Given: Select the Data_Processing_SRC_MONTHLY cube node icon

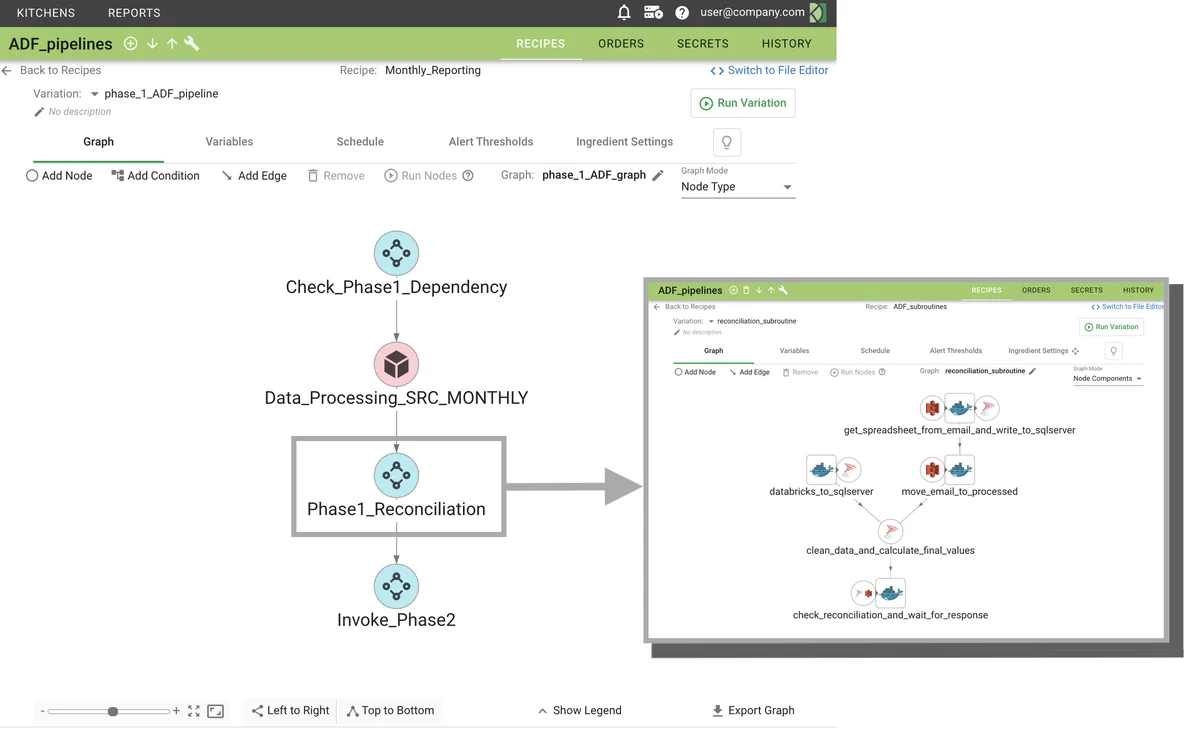Looking at the screenshot, I should (396, 365).
